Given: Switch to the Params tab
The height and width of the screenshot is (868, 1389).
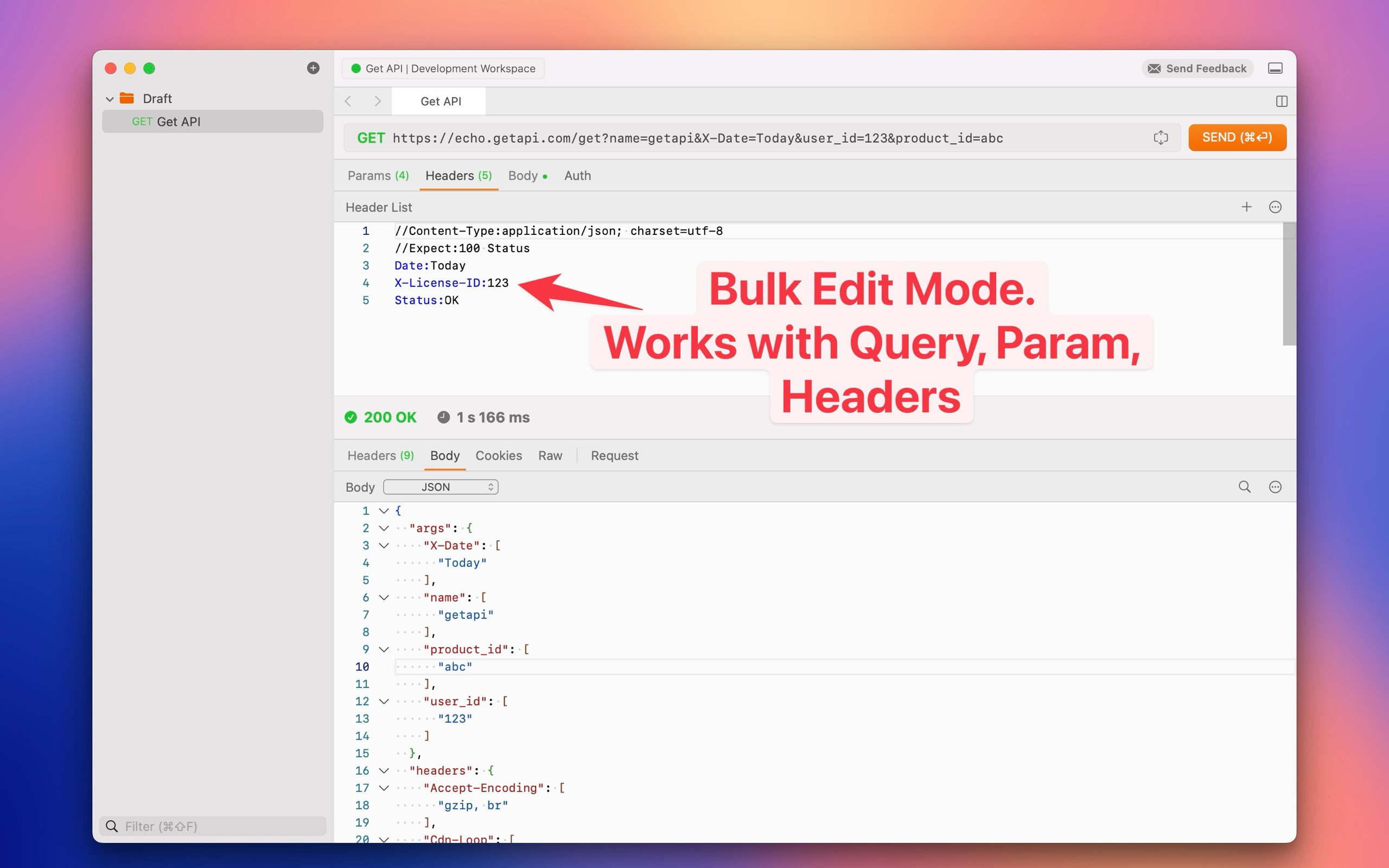Looking at the screenshot, I should [x=378, y=176].
